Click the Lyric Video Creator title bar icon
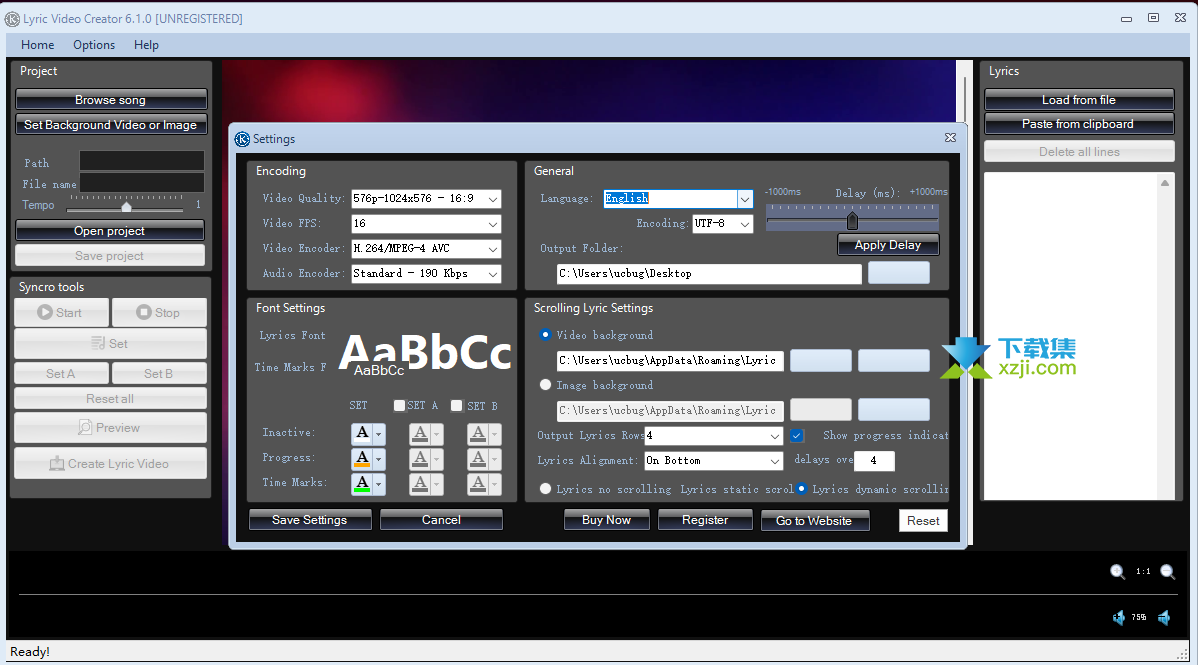 [12, 18]
